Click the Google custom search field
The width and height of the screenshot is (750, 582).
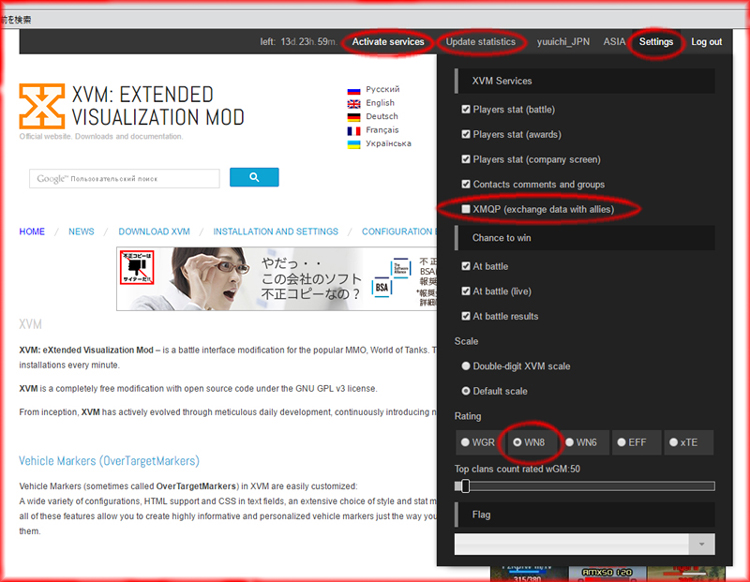(x=124, y=178)
